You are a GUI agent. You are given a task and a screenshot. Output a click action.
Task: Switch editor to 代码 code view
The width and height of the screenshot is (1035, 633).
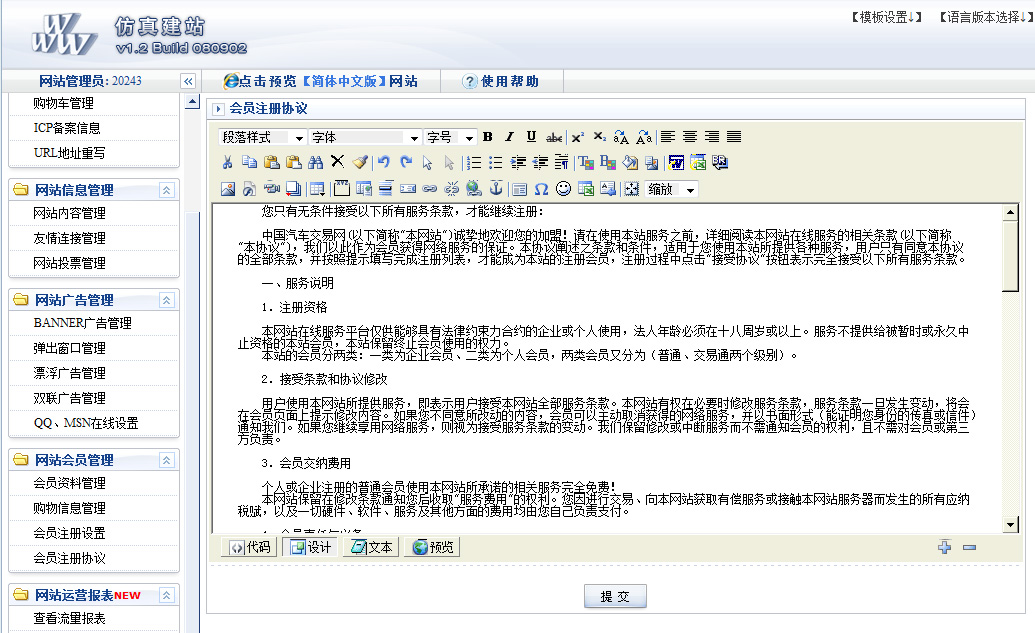(x=250, y=547)
